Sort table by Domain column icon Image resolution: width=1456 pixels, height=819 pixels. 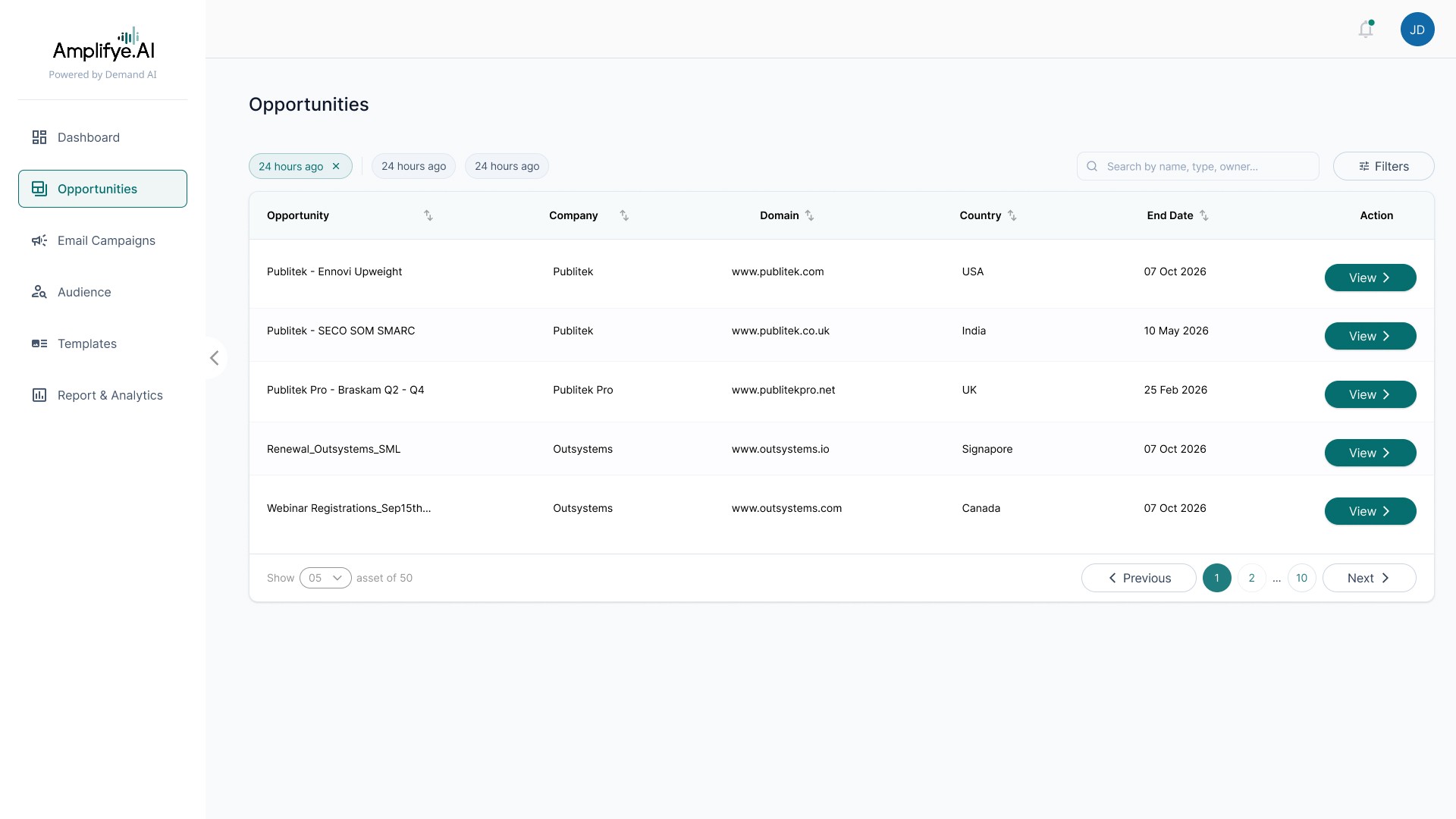coord(809,215)
